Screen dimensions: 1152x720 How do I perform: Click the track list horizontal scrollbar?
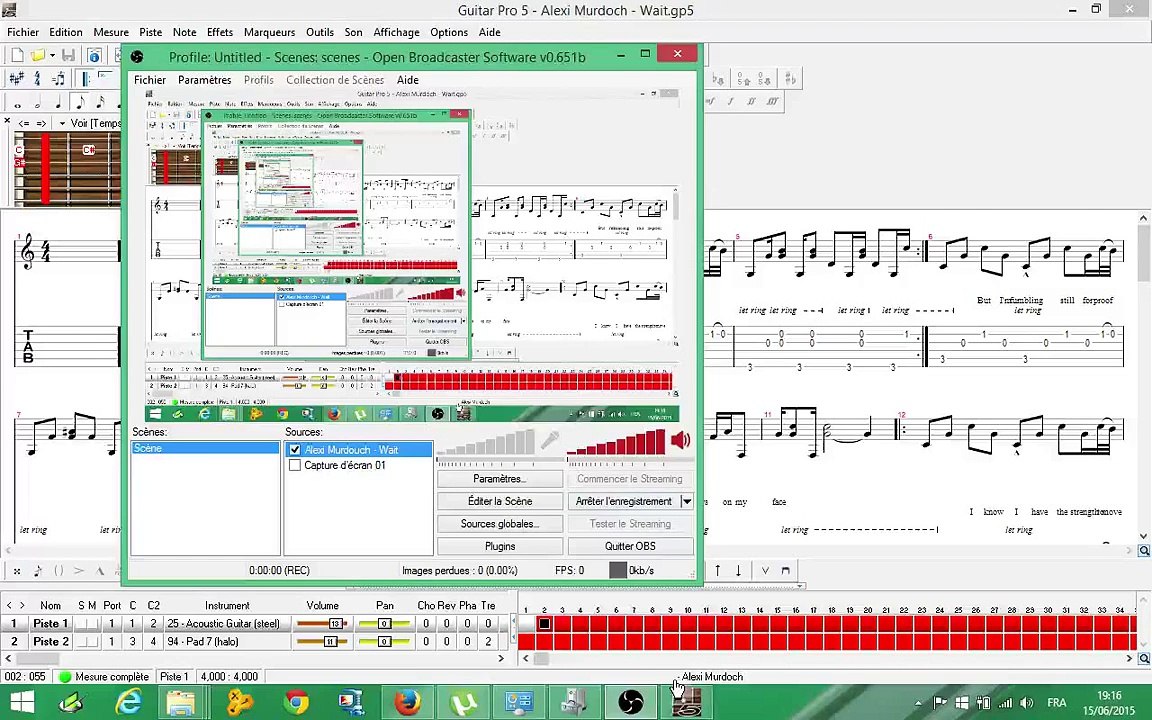tap(256, 659)
